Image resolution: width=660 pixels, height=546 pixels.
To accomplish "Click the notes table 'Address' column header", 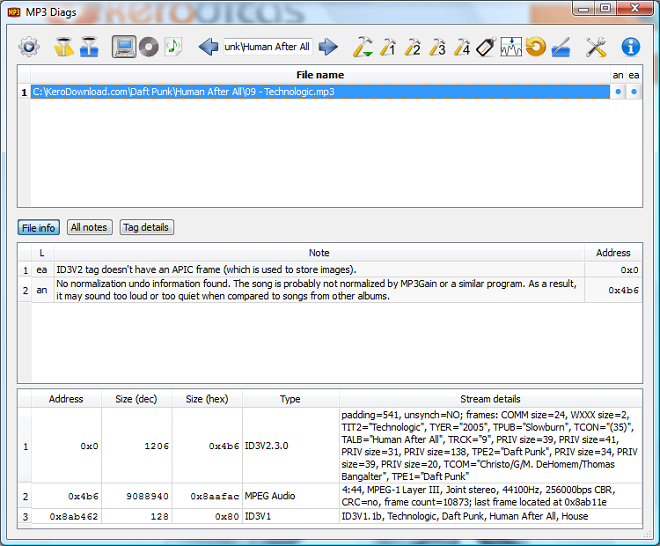I will [x=613, y=253].
